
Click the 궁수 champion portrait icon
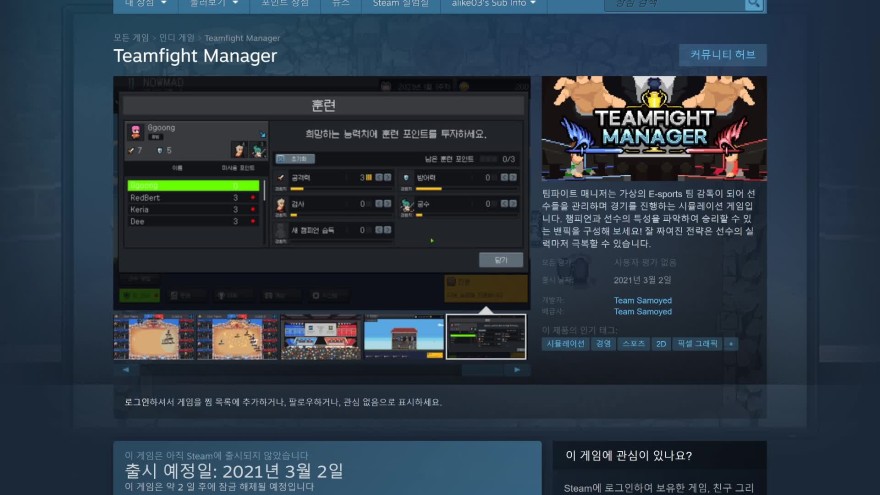click(x=407, y=205)
